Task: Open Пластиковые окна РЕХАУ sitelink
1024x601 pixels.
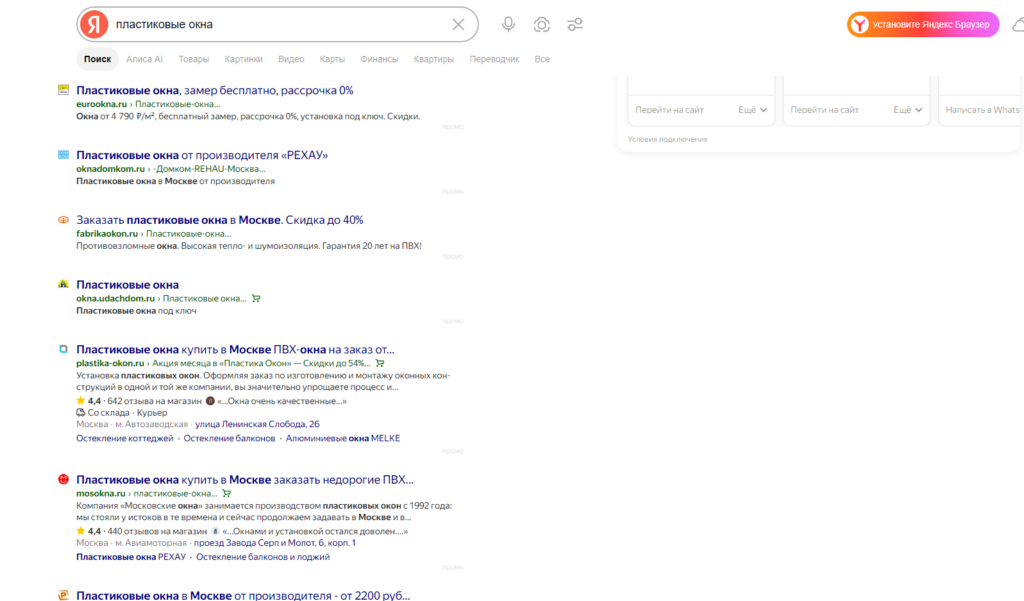Action: (131, 557)
